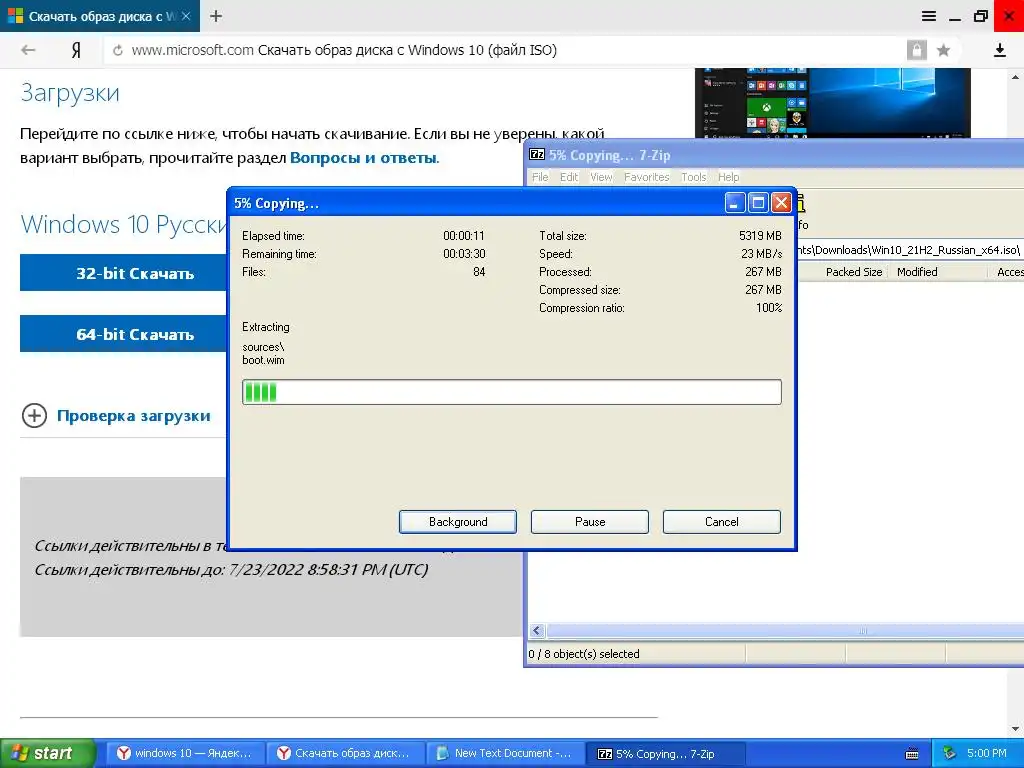This screenshot has height=768, width=1024.
Task: Click the Remaining time value 00:03:30
Action: [x=464, y=254]
